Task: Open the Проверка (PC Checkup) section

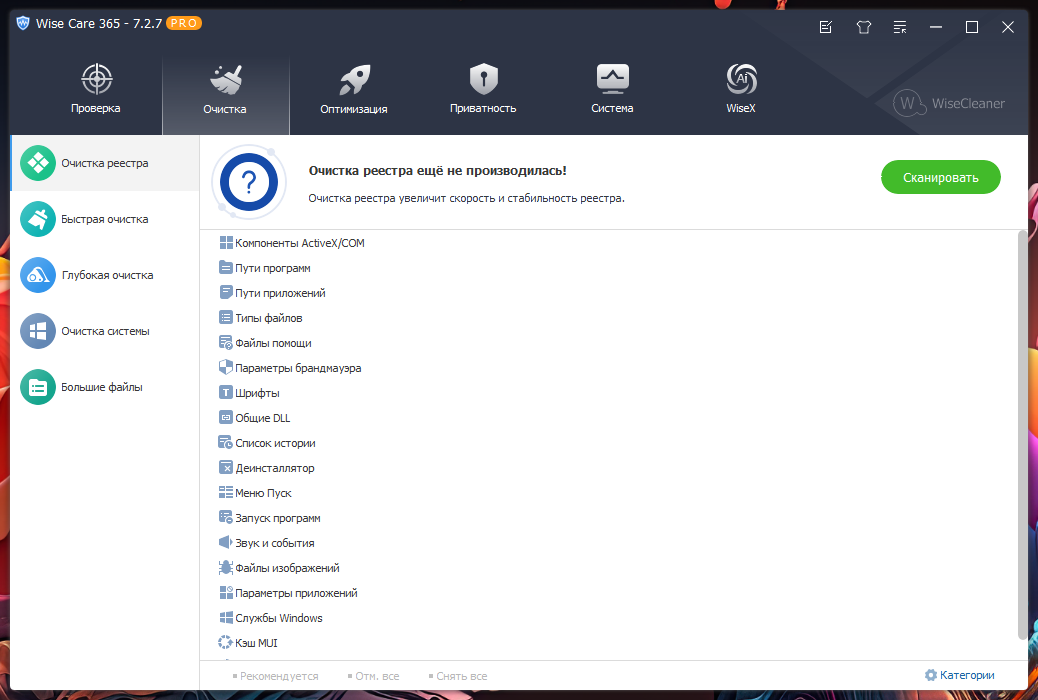Action: 96,89
